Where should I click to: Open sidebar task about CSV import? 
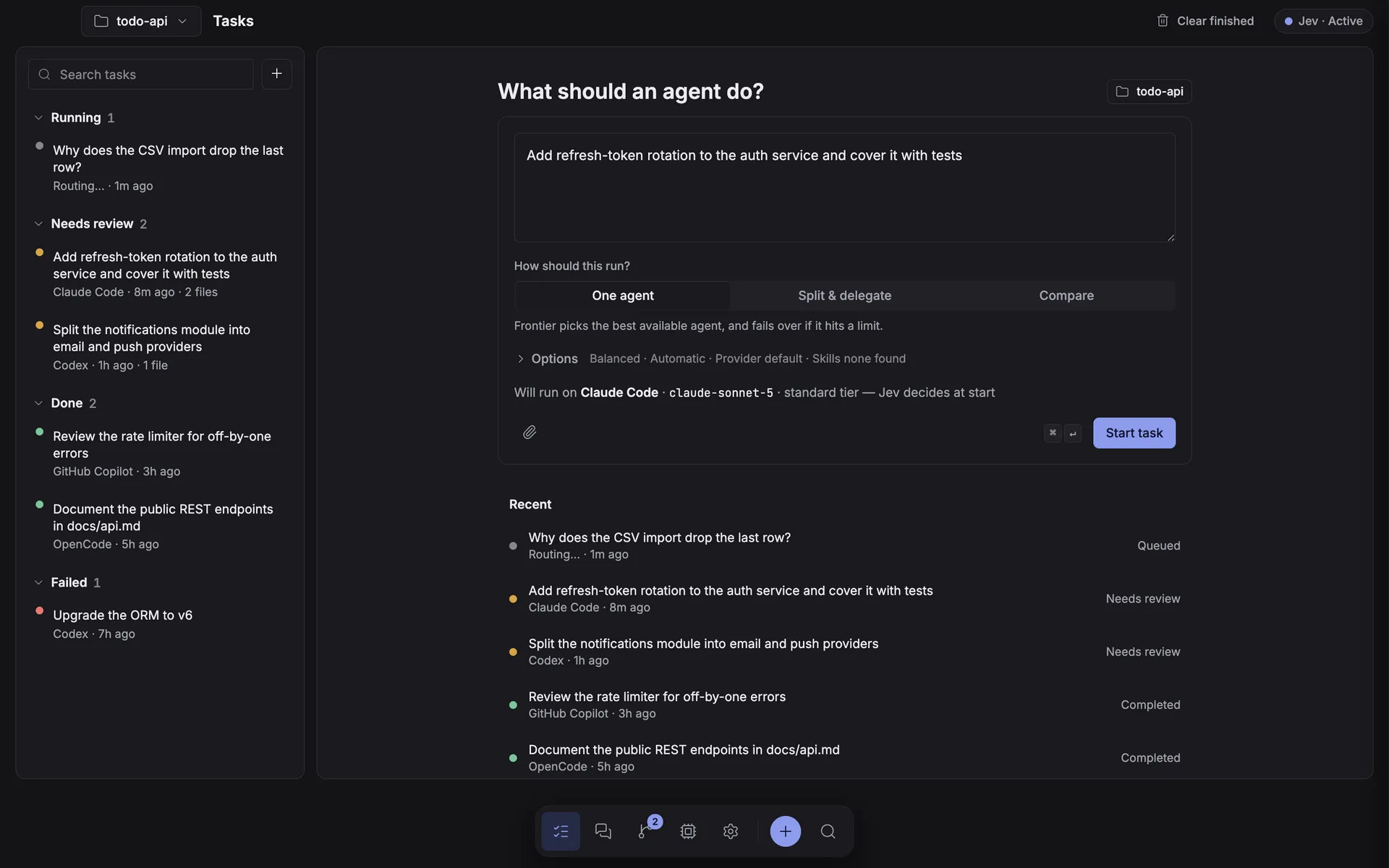tap(160, 167)
